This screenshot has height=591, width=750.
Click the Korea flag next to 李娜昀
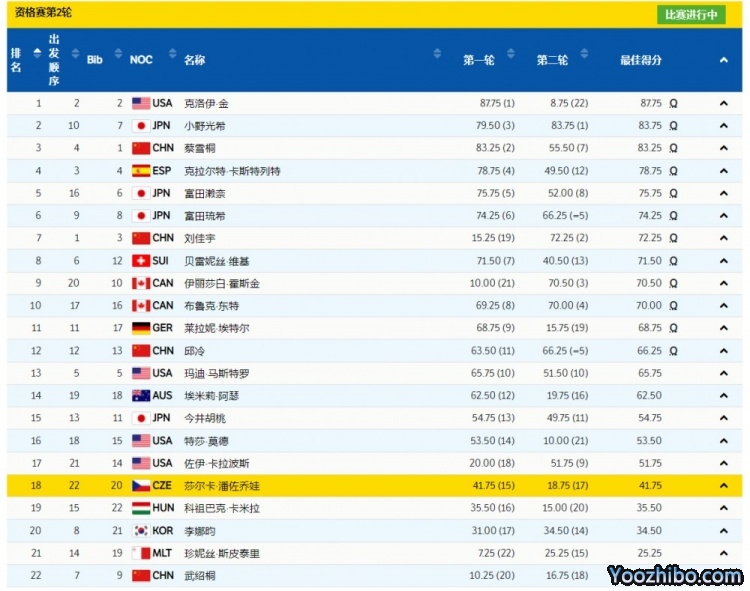pos(140,530)
